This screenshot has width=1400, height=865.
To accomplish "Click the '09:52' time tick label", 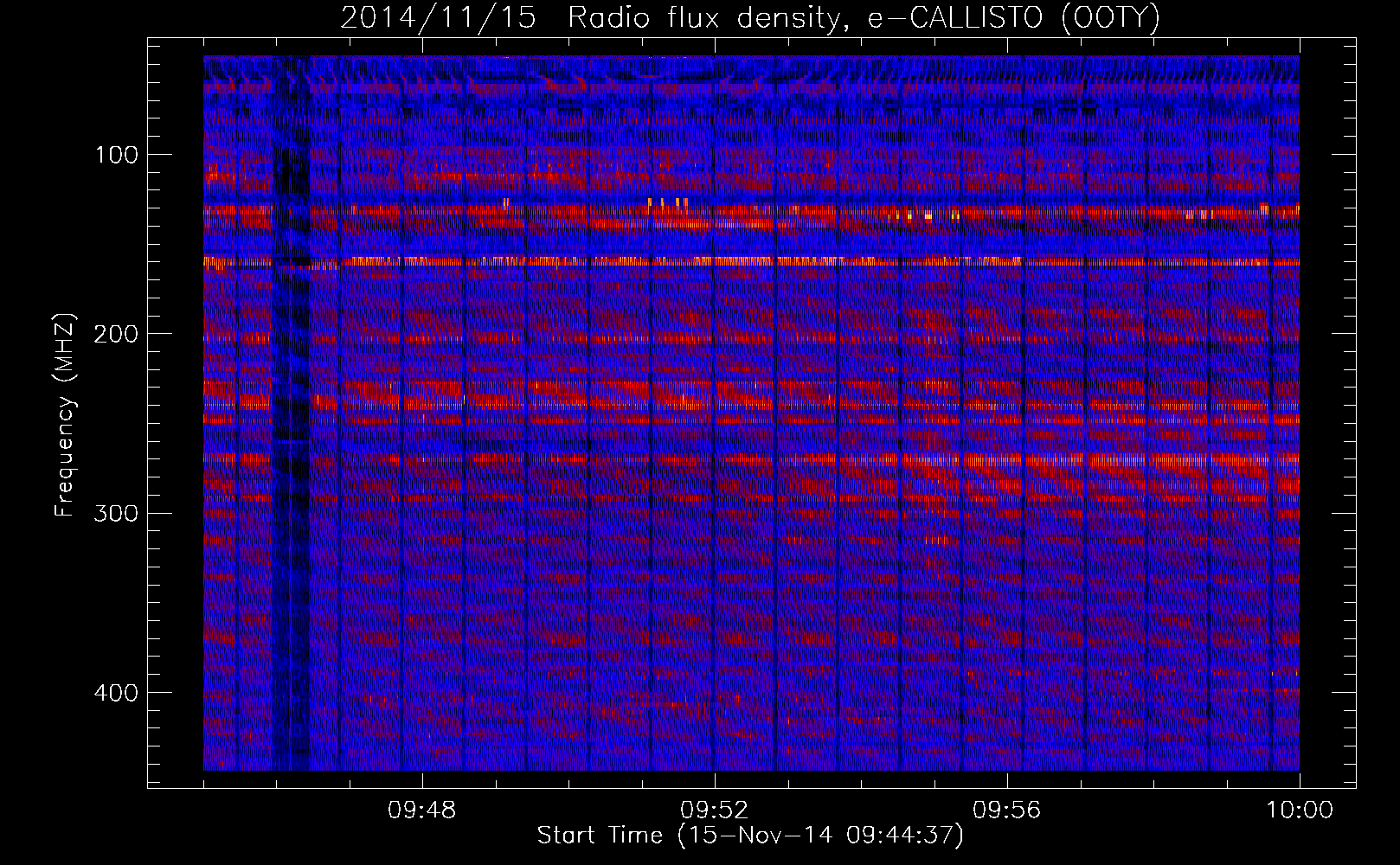I will pos(715,811).
